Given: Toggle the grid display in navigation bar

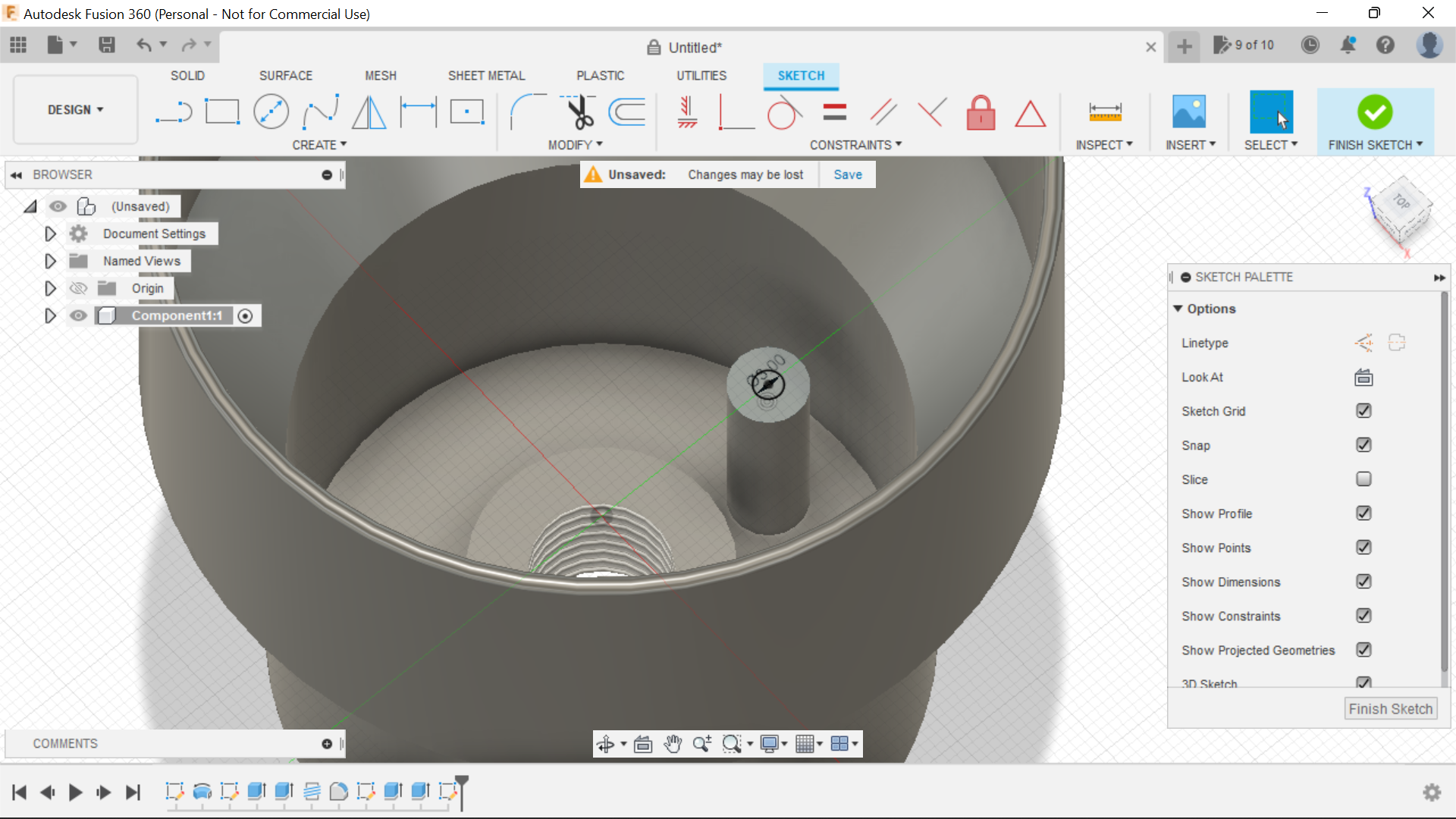Looking at the screenshot, I should [x=805, y=743].
